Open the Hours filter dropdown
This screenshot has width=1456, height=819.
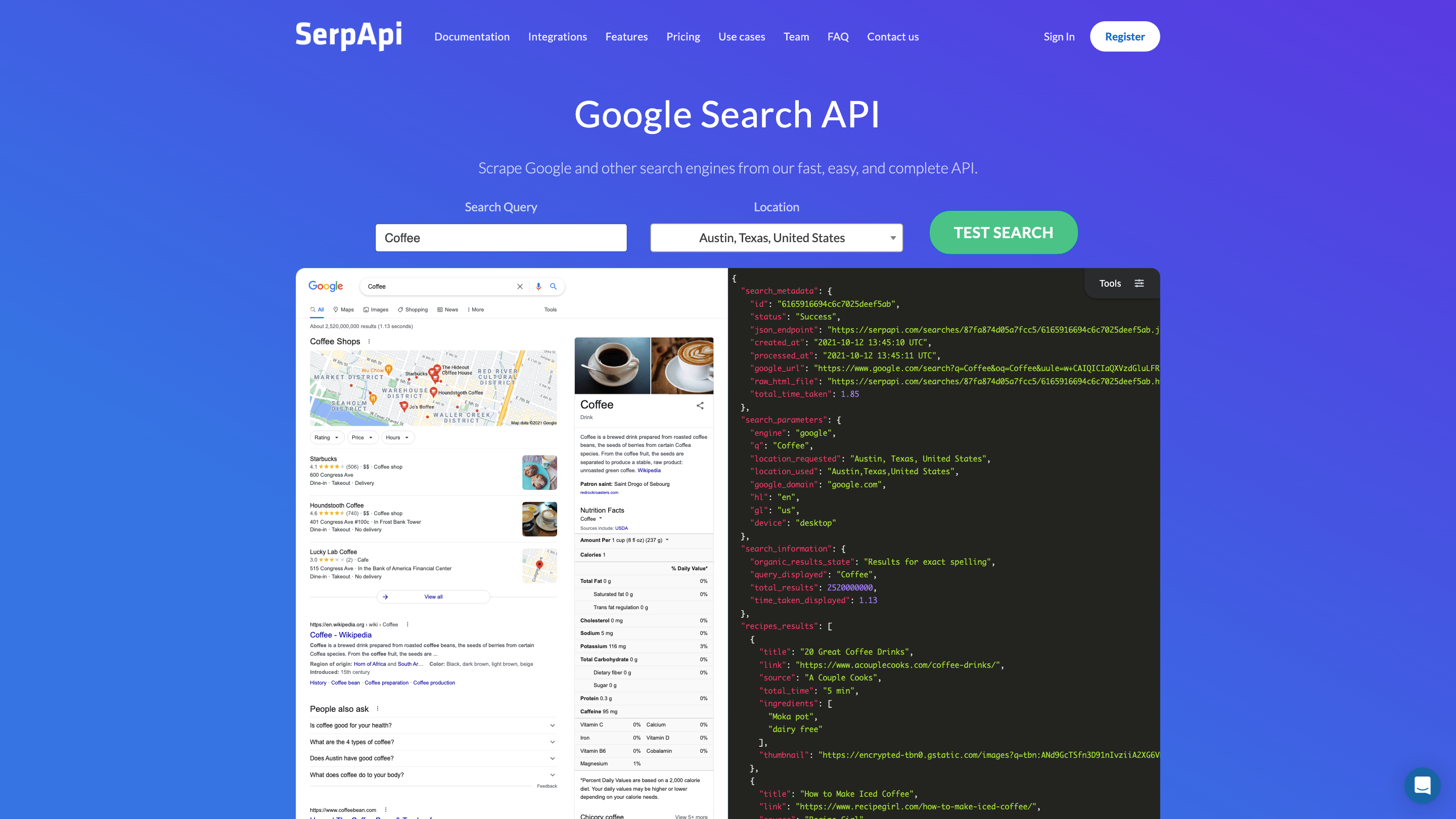[397, 437]
